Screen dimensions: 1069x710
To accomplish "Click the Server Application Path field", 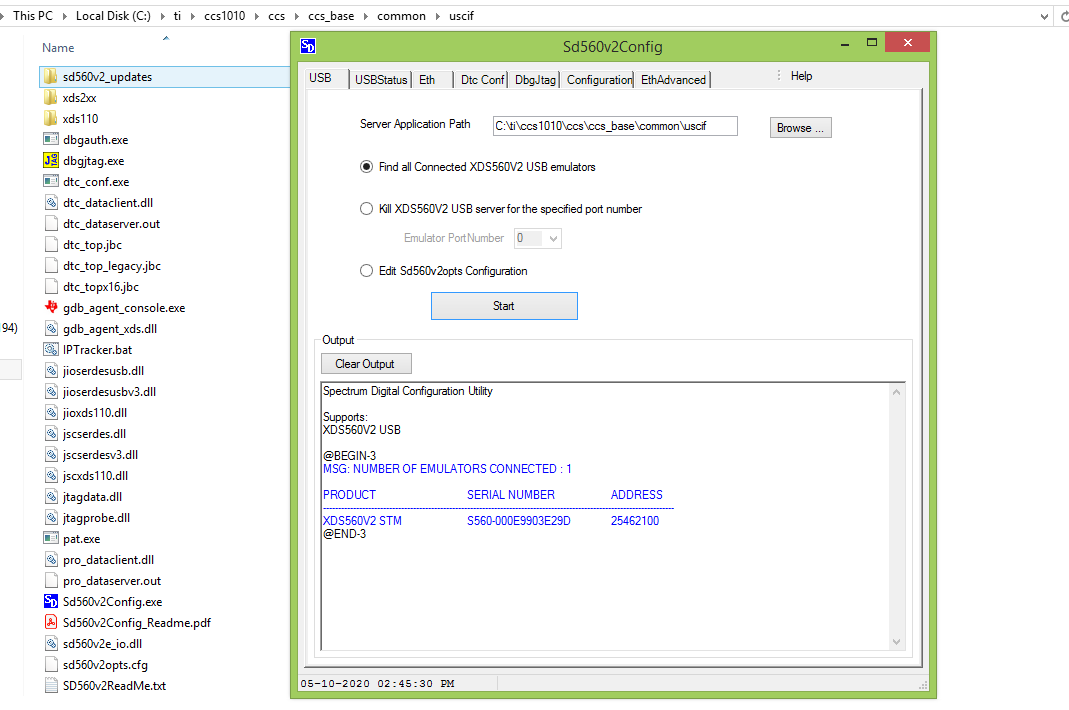I will [x=615, y=126].
